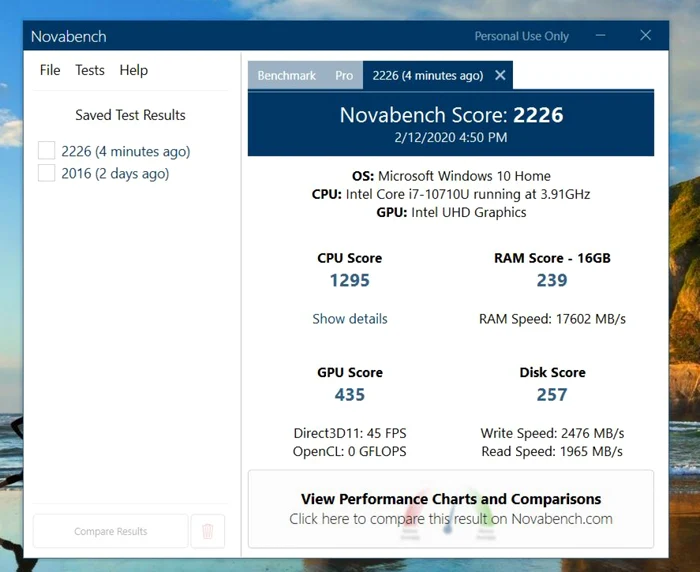
Task: Click the Novabench window title
Action: point(69,36)
